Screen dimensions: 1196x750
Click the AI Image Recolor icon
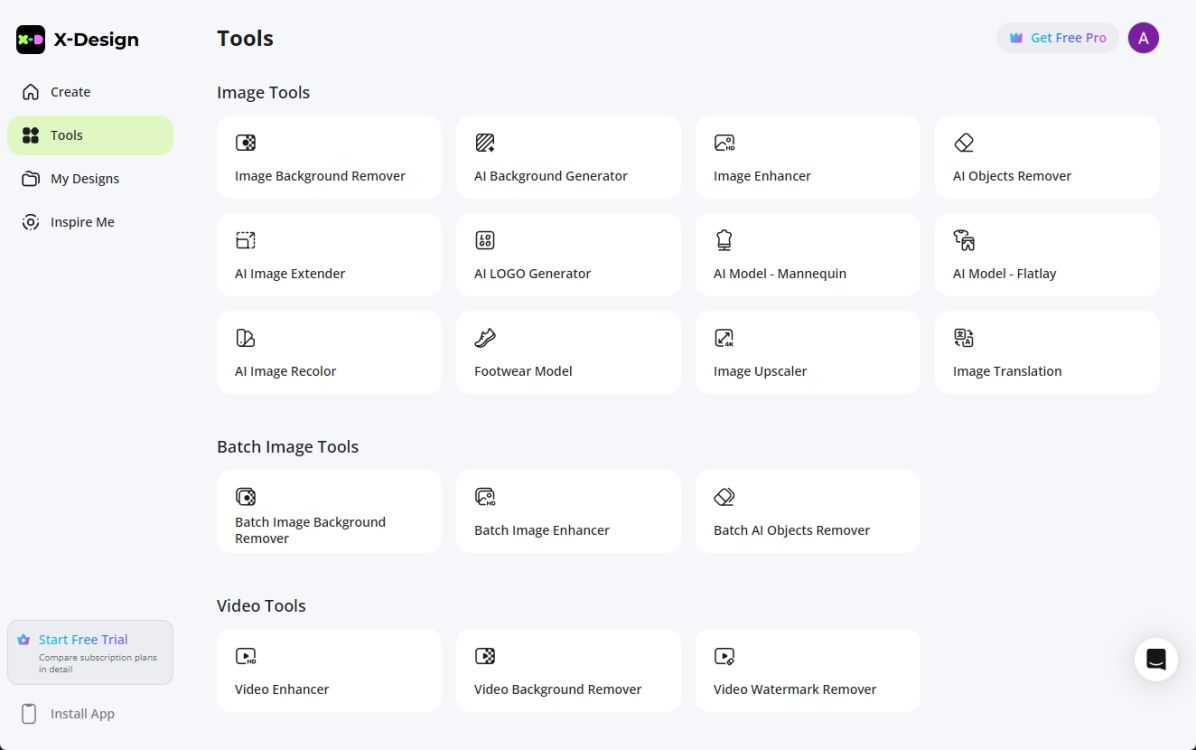pyautogui.click(x=245, y=338)
